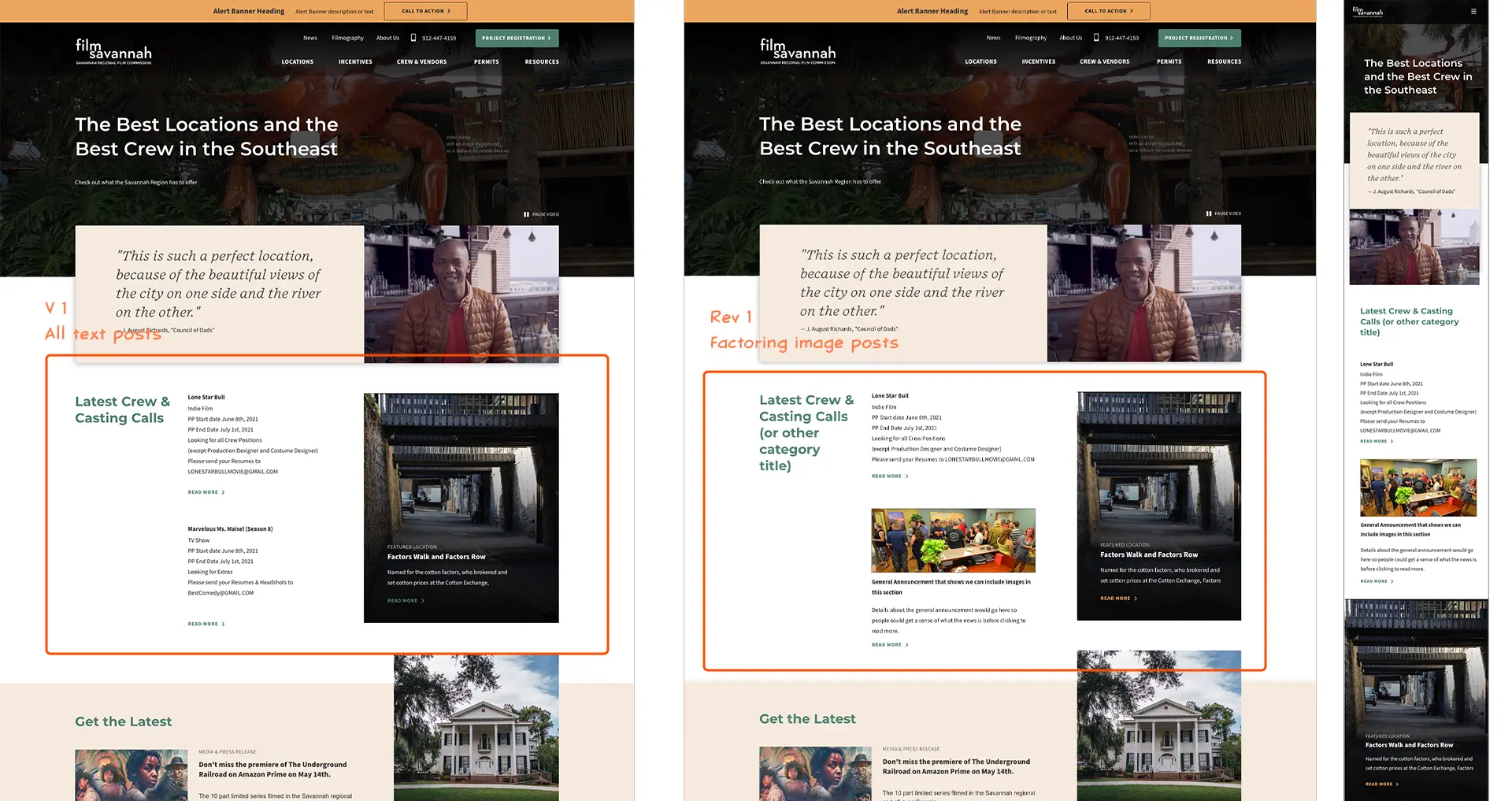Click Call To Action in the Rev 1 alert banner

click(x=1109, y=11)
